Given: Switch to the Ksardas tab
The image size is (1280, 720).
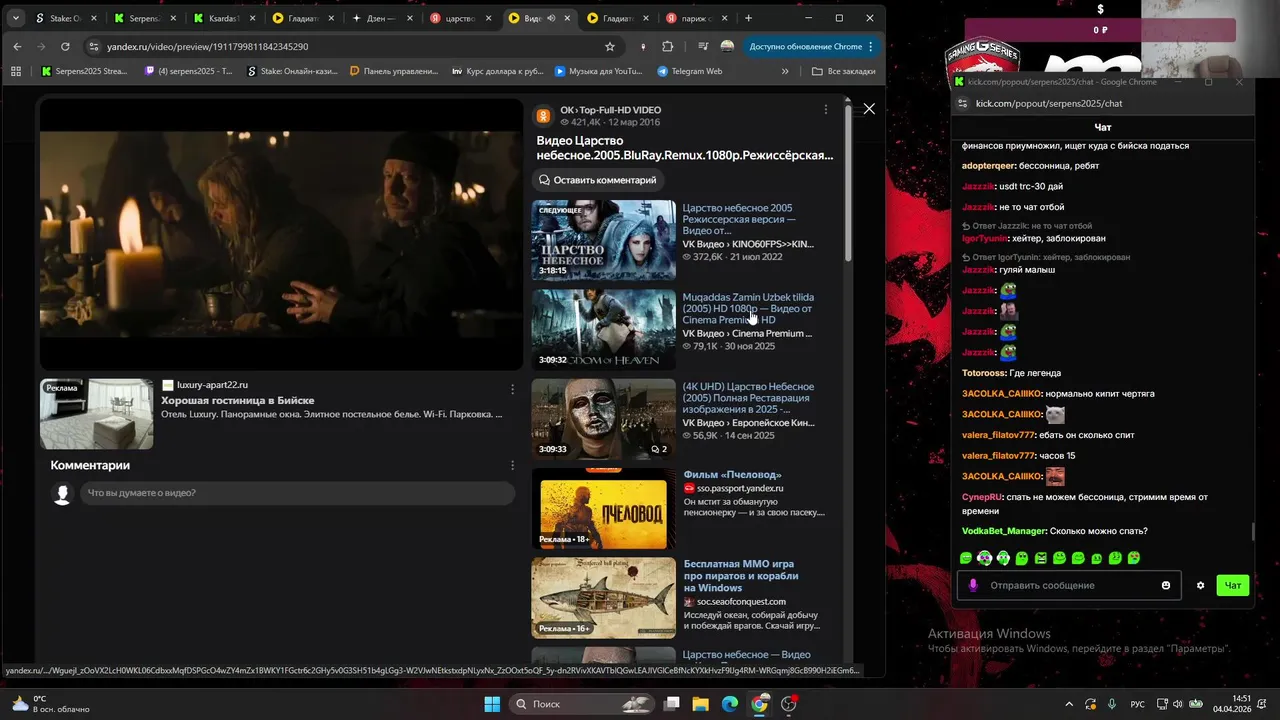Looking at the screenshot, I should pos(223,18).
